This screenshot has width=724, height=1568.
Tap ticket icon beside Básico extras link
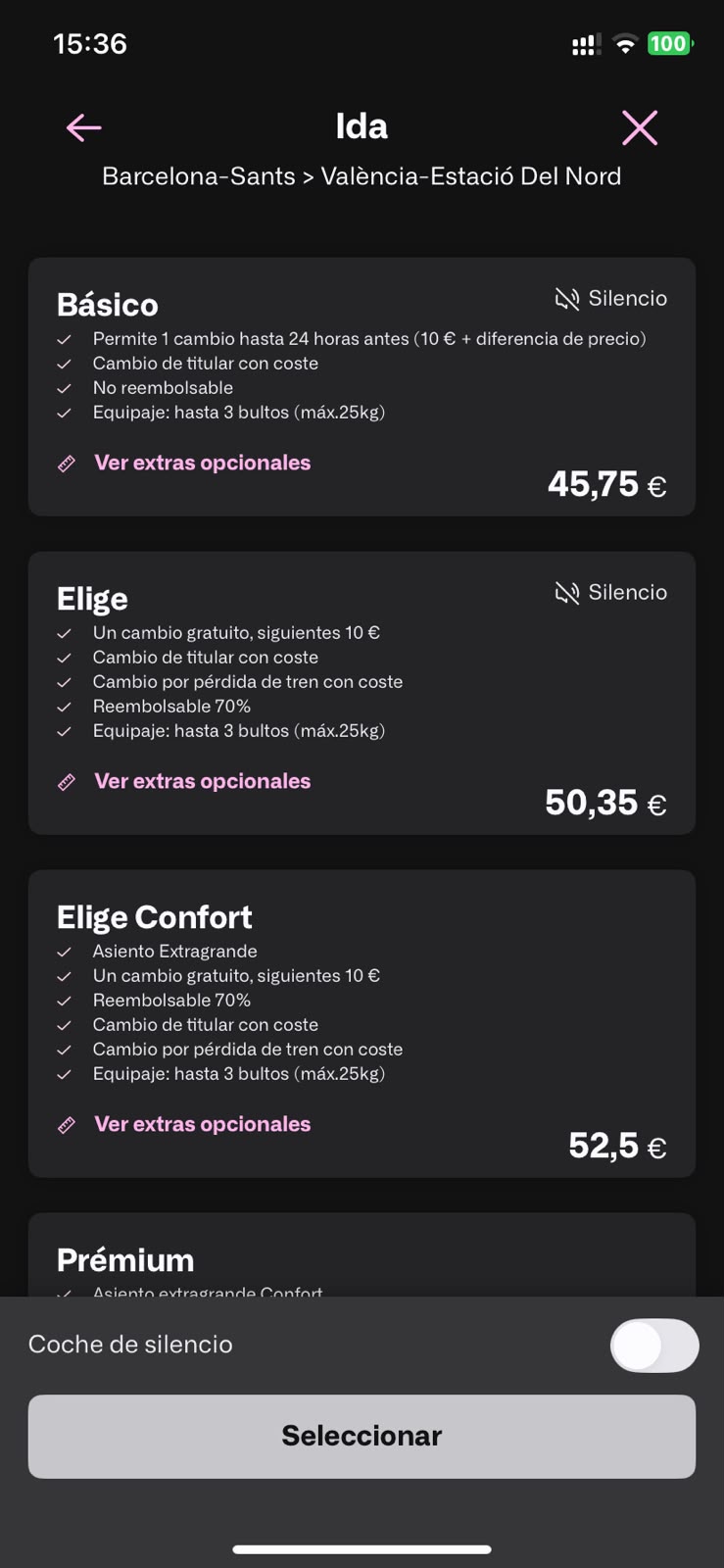tap(67, 464)
